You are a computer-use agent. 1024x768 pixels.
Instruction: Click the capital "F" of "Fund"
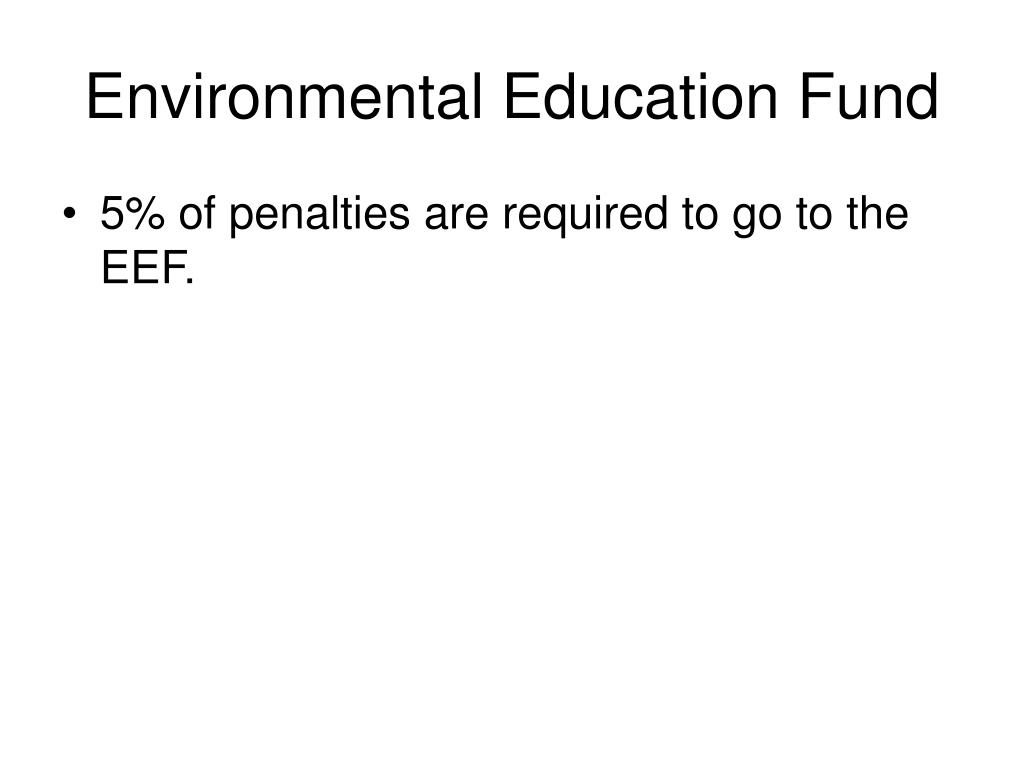point(815,97)
